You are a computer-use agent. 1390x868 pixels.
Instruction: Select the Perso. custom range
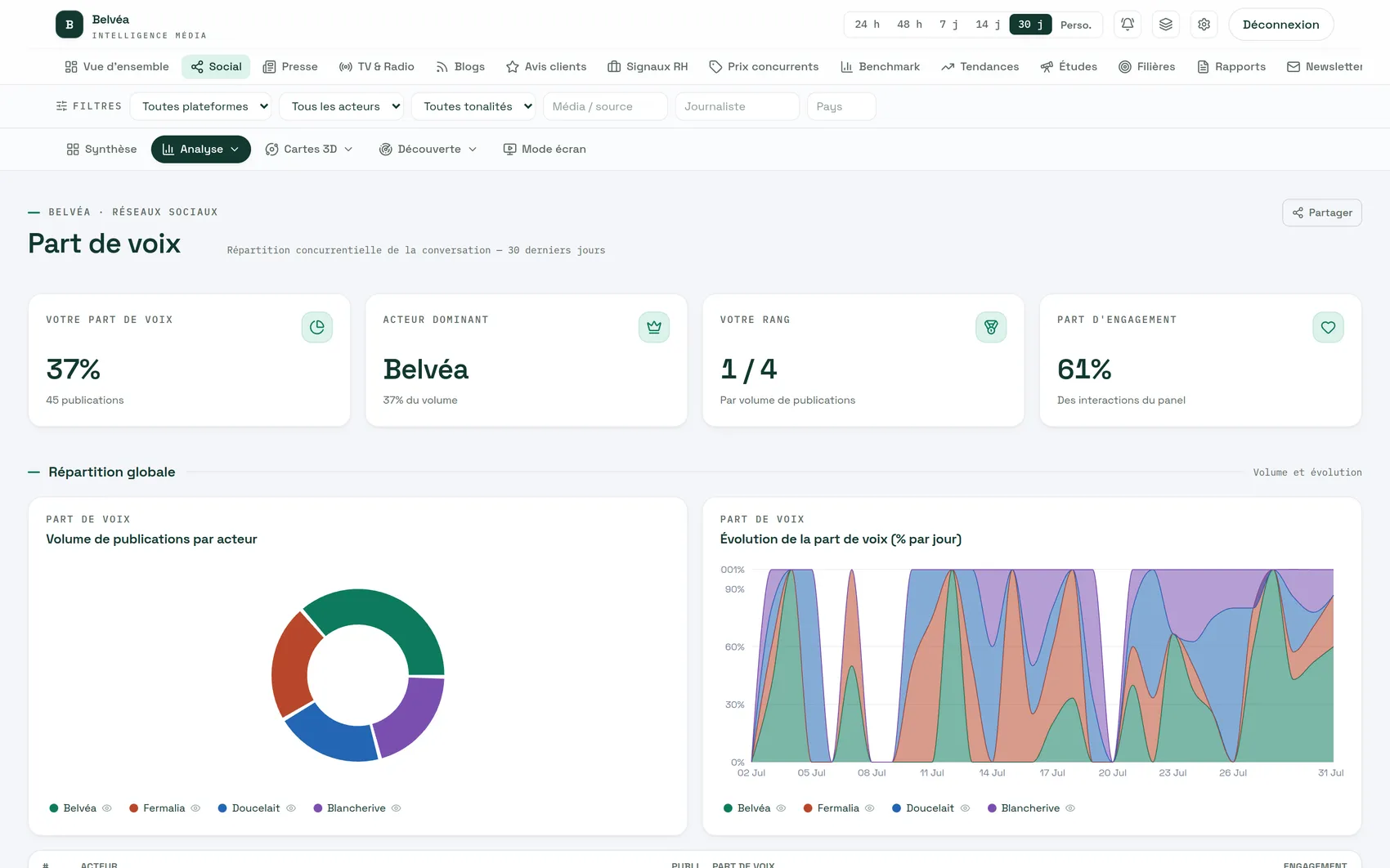point(1076,25)
